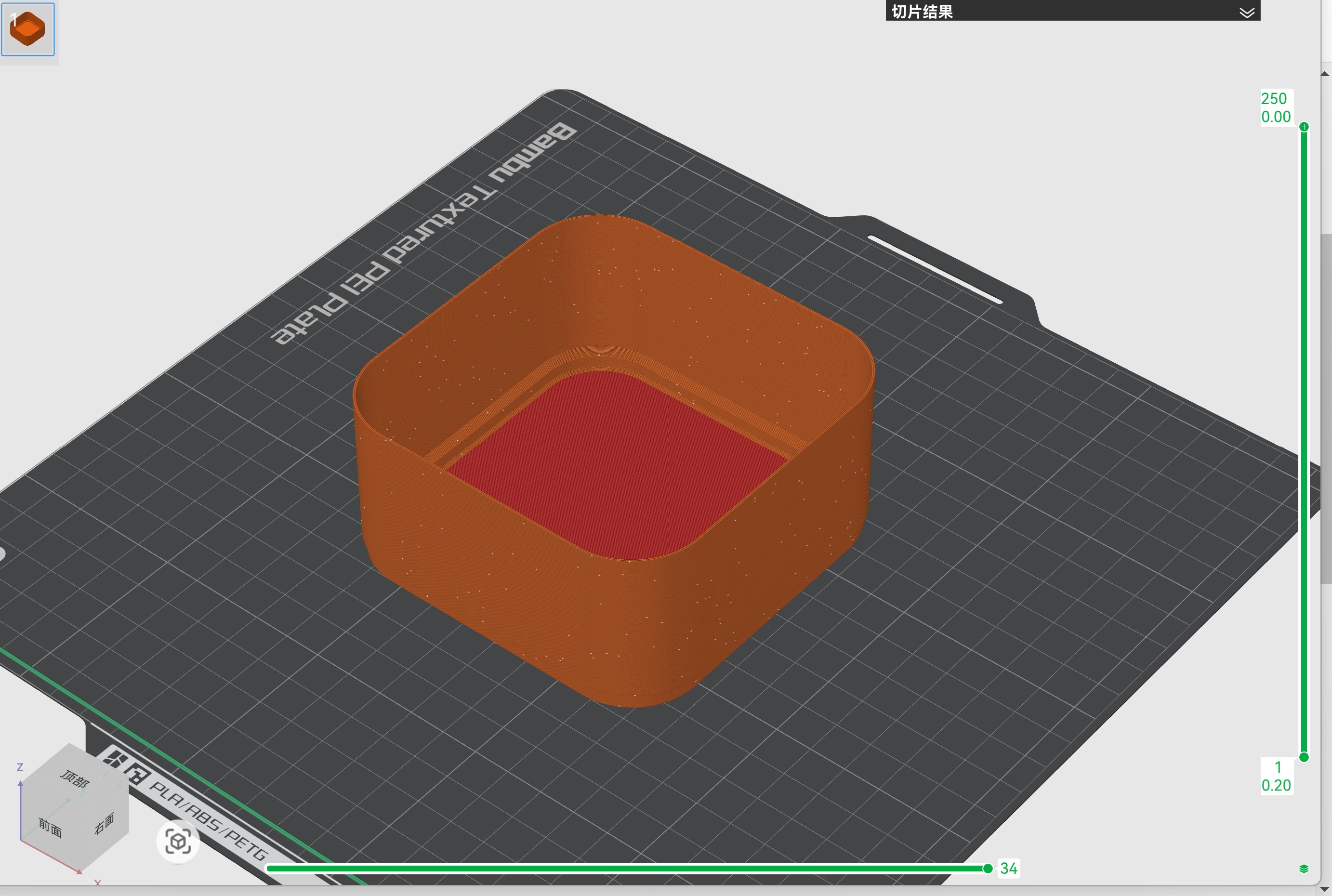Image resolution: width=1332 pixels, height=896 pixels.
Task: Expand the 切片结果 panel
Action: click(1247, 13)
